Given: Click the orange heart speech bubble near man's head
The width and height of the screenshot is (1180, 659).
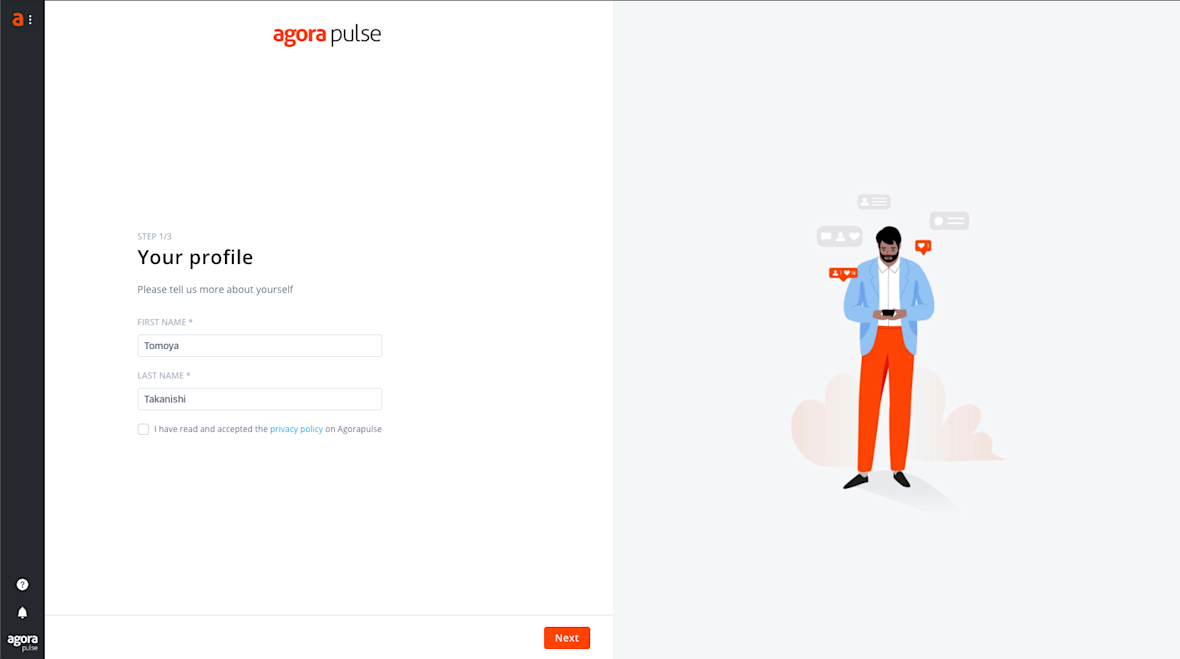Looking at the screenshot, I should [x=923, y=247].
